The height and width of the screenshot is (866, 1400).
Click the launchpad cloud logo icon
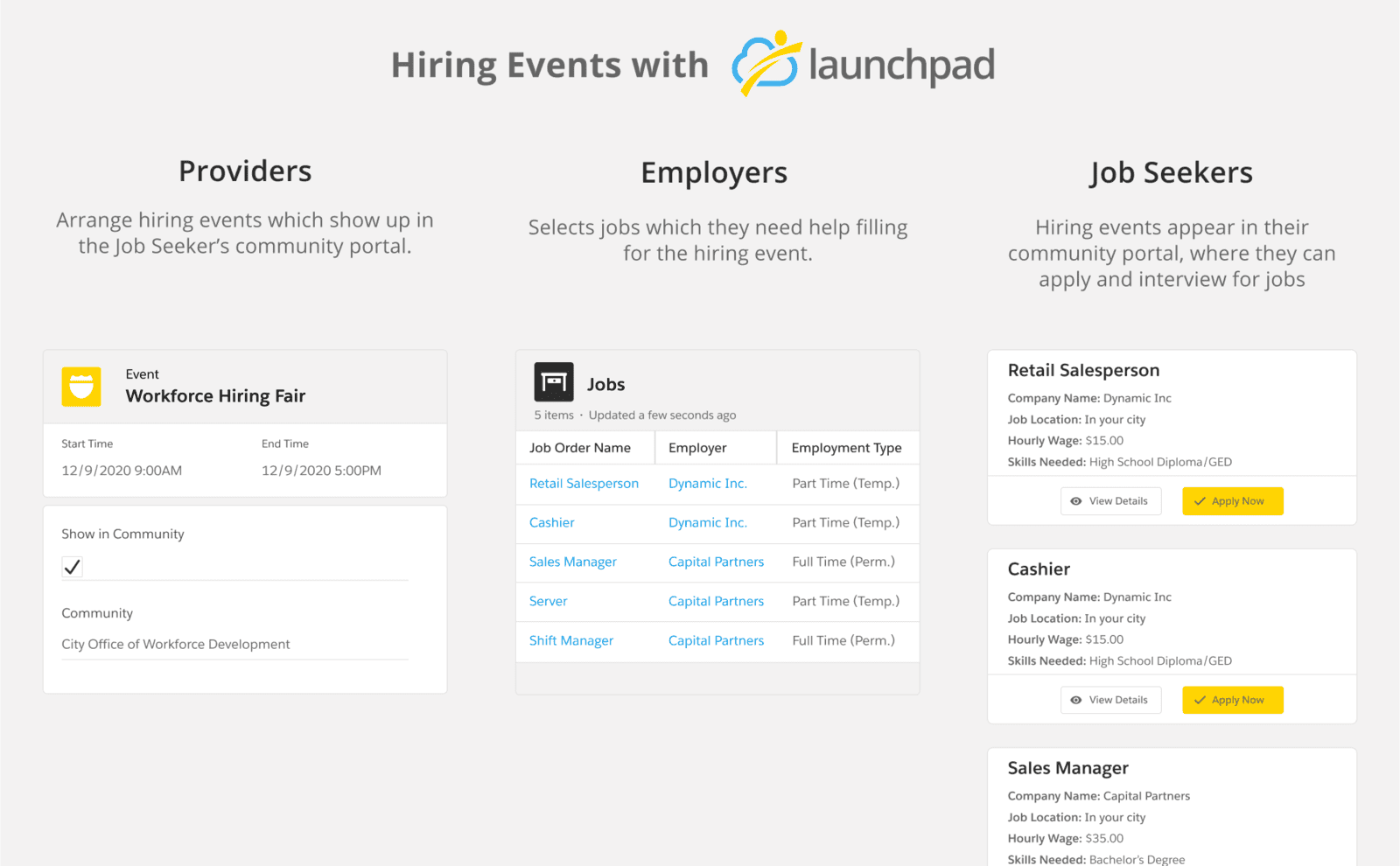tap(766, 64)
